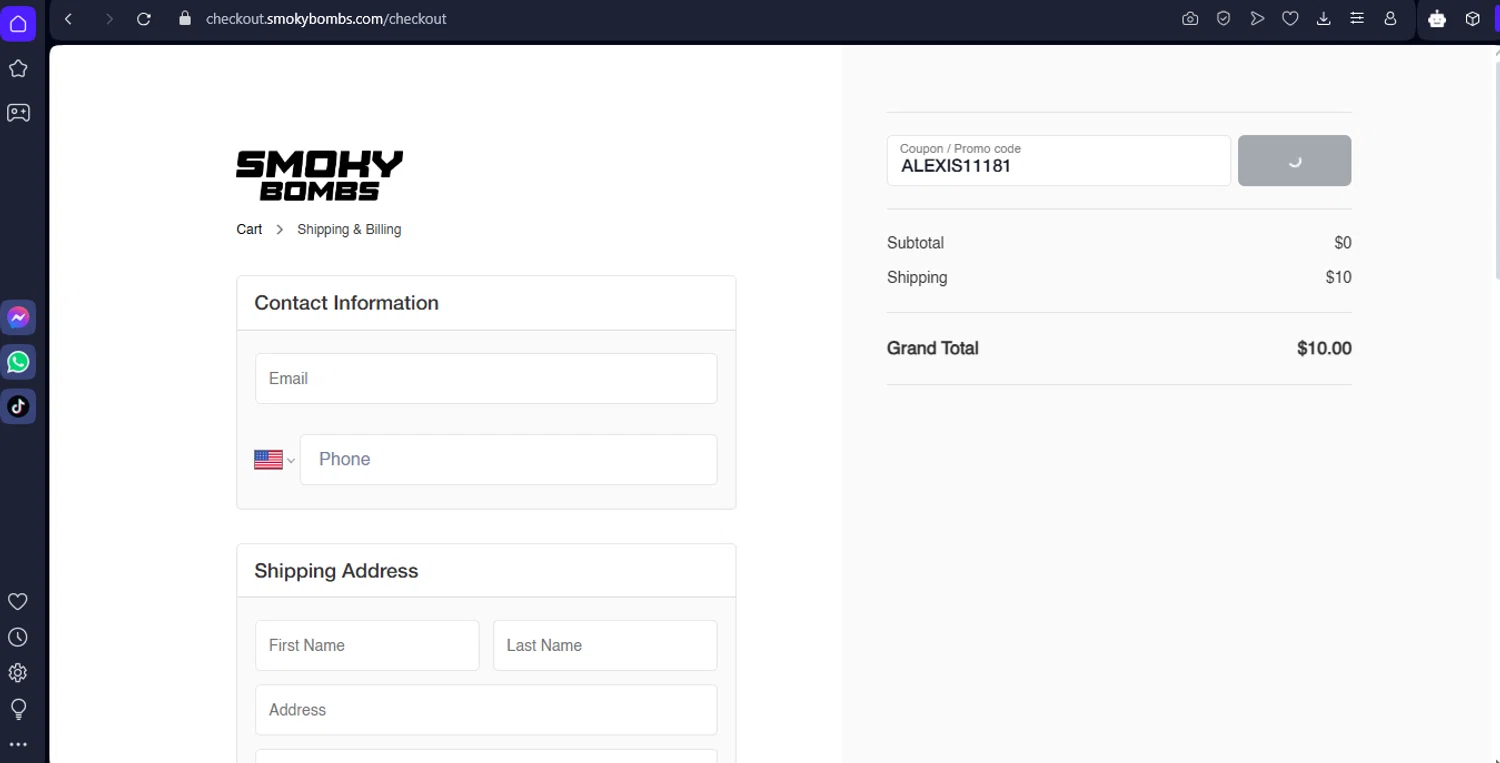
Task: Open the settings gear in the sidebar
Action: pyautogui.click(x=18, y=673)
